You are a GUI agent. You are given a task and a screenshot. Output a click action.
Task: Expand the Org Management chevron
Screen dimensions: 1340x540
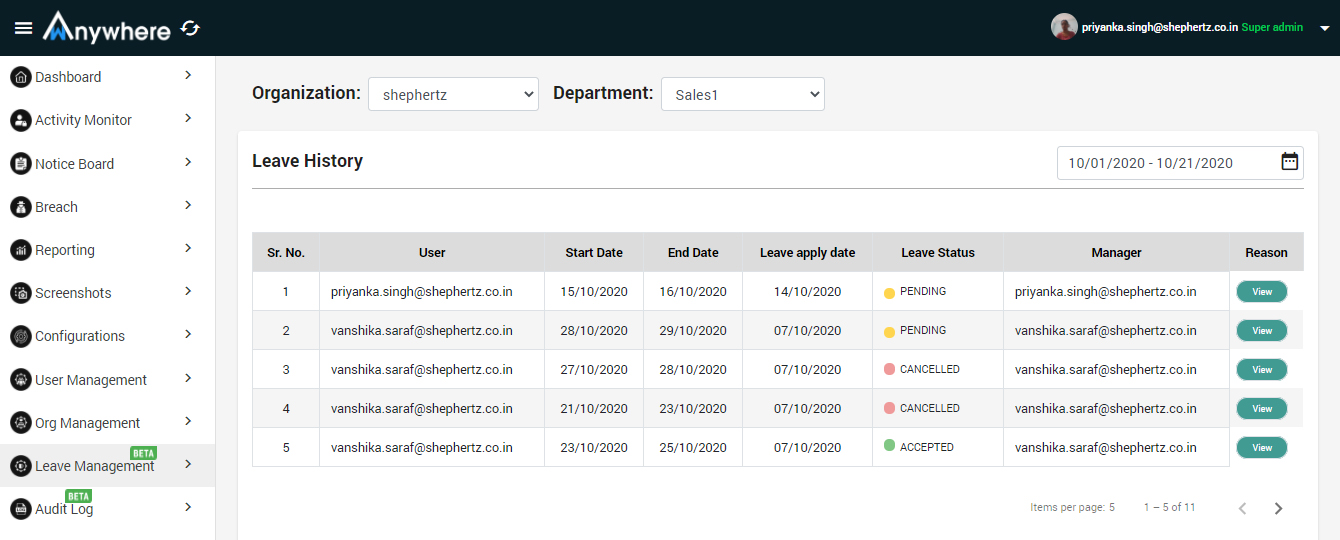(188, 421)
